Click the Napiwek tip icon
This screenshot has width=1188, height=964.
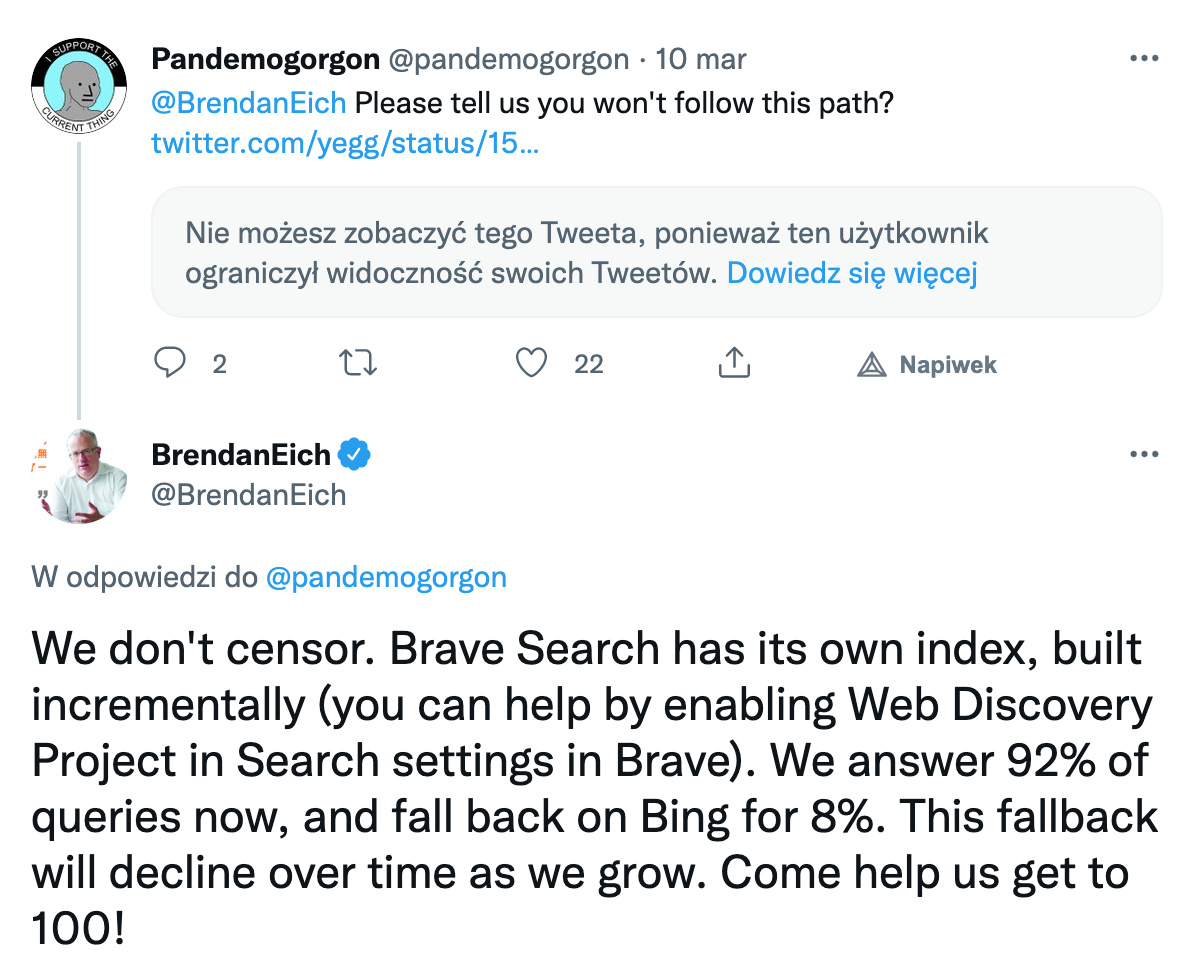coord(872,365)
